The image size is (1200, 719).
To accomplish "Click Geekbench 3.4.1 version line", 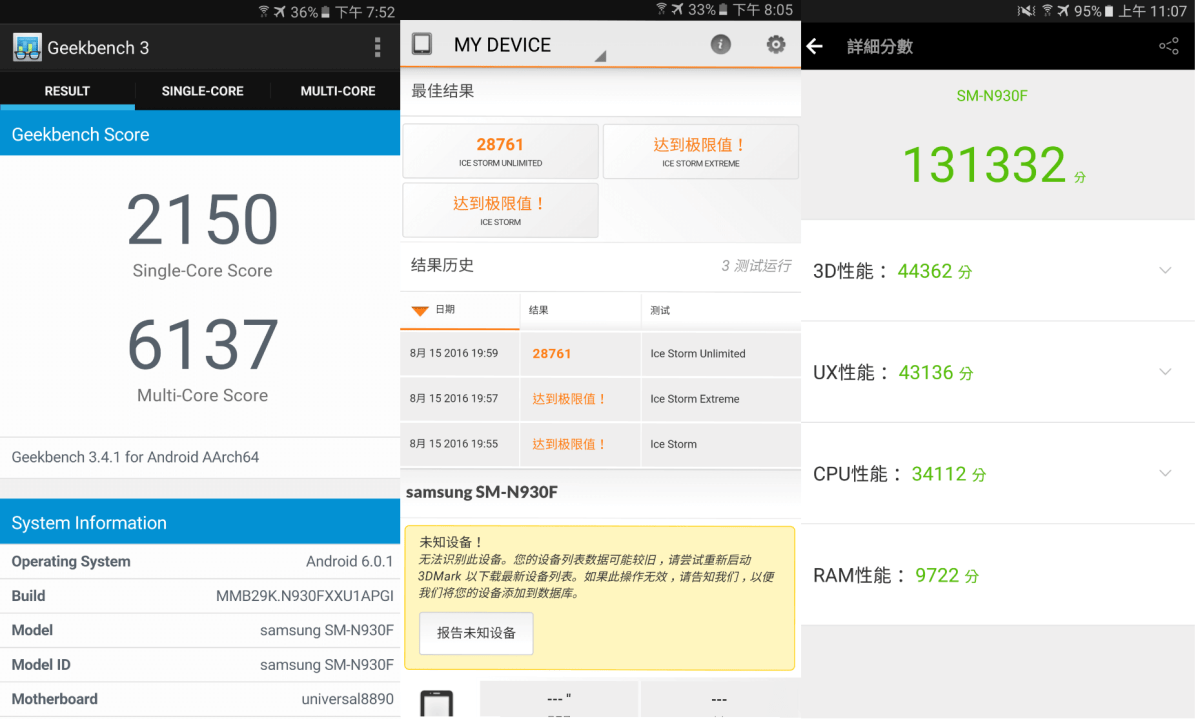I will 135,457.
